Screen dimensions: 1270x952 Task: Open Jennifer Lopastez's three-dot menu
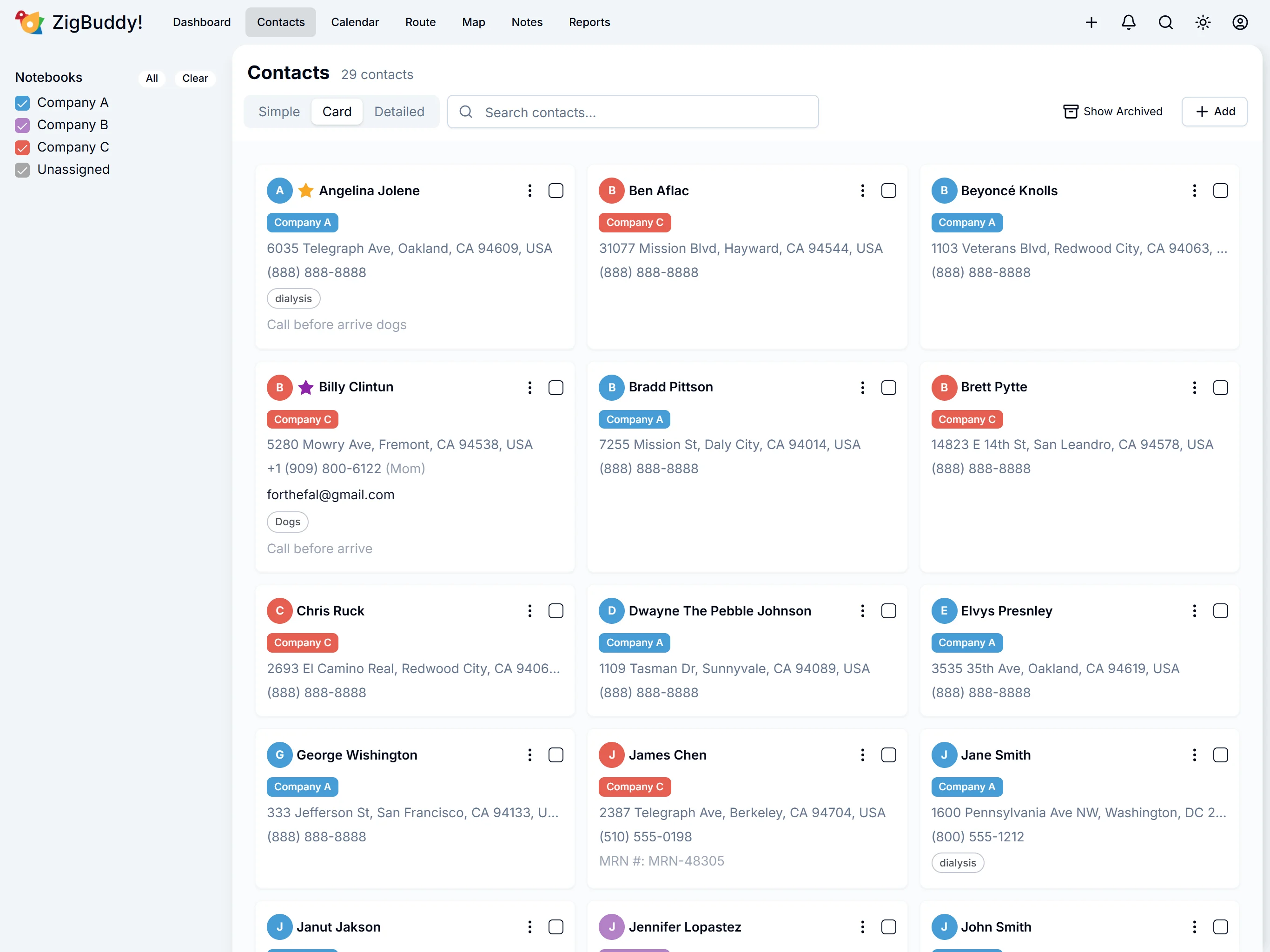coord(862,926)
